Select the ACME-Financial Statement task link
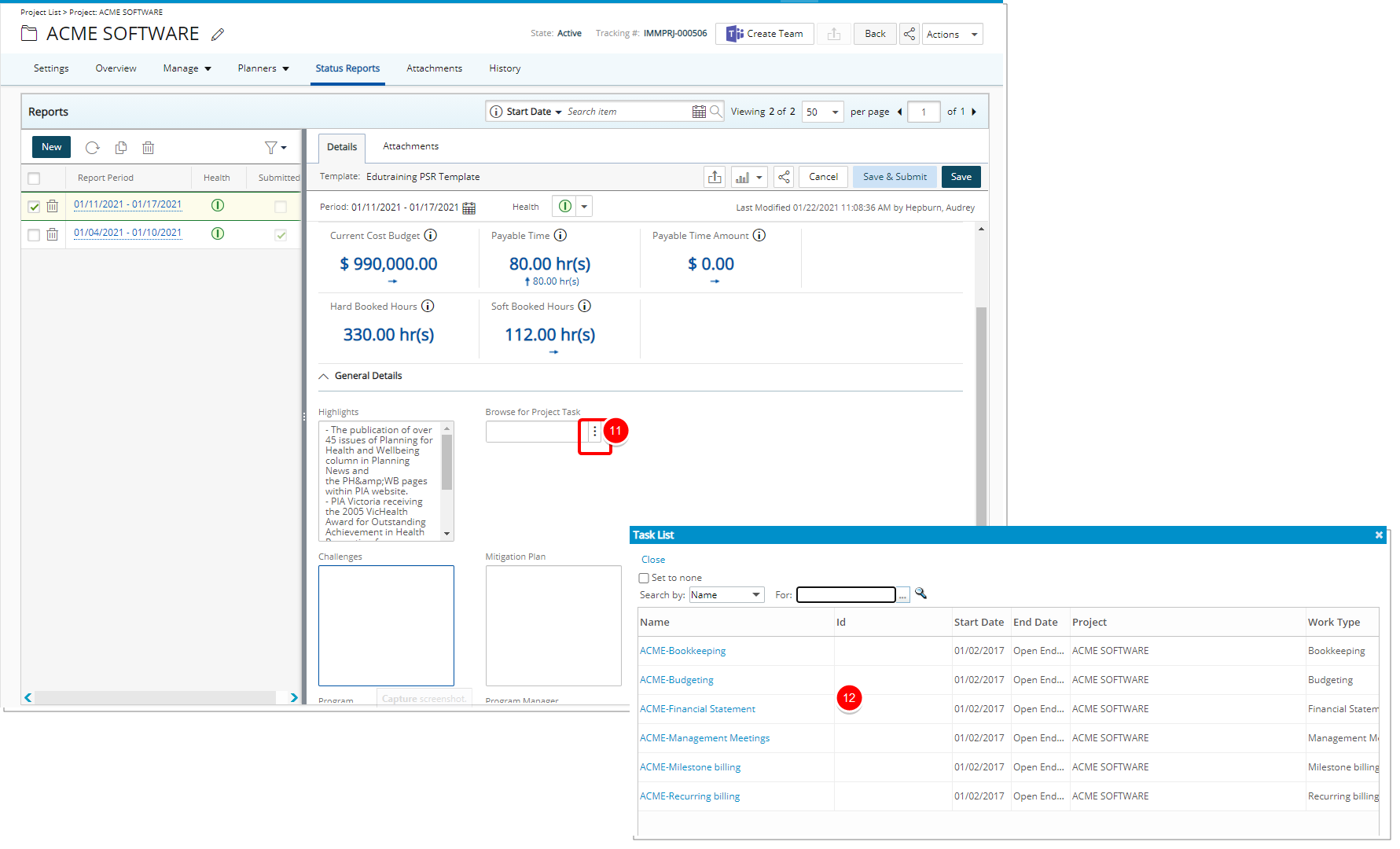This screenshot has height=849, width=1400. [x=697, y=709]
